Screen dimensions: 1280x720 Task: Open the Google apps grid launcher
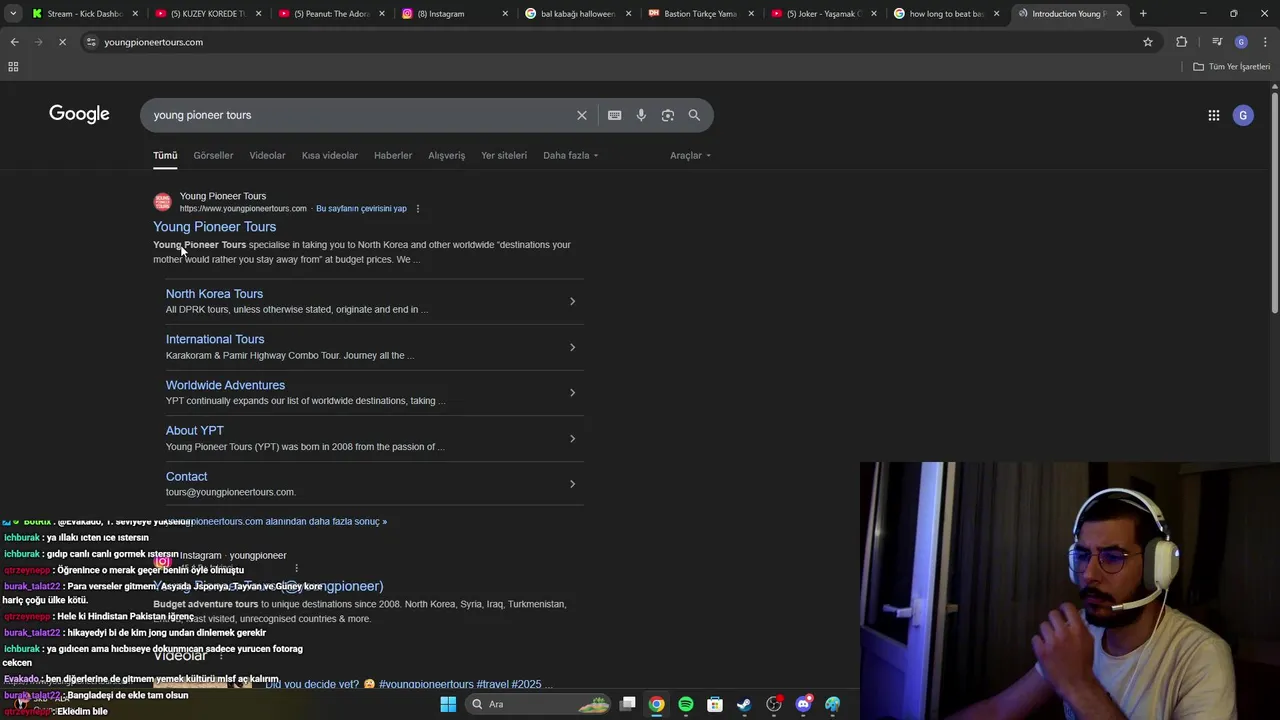pos(1214,115)
